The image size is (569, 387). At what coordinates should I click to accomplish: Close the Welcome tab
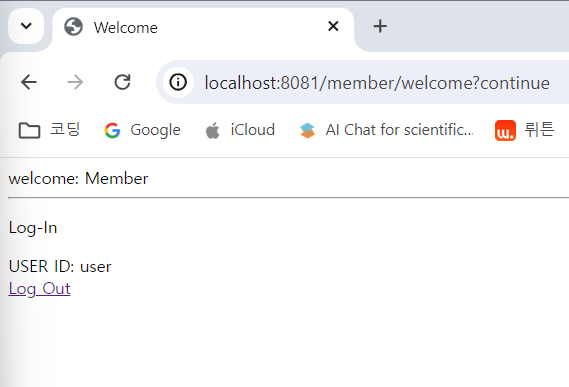pos(333,26)
